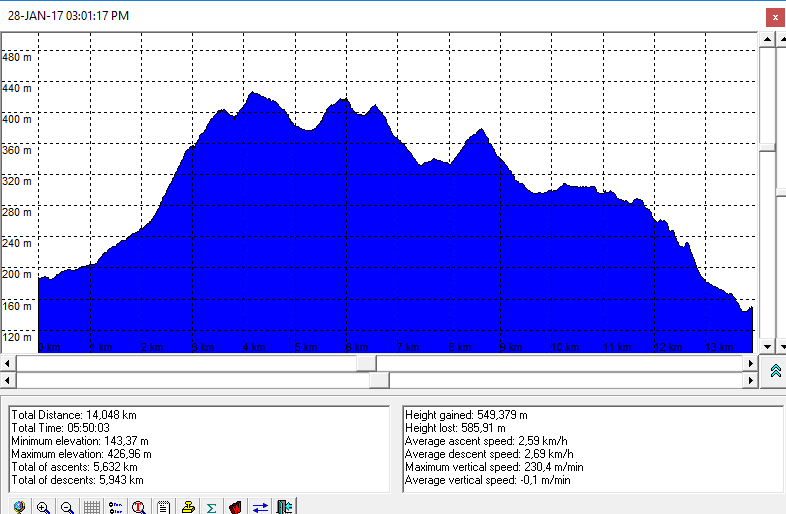Image resolution: width=786 pixels, height=514 pixels.
Task: Click the exit door icon
Action: click(x=284, y=506)
